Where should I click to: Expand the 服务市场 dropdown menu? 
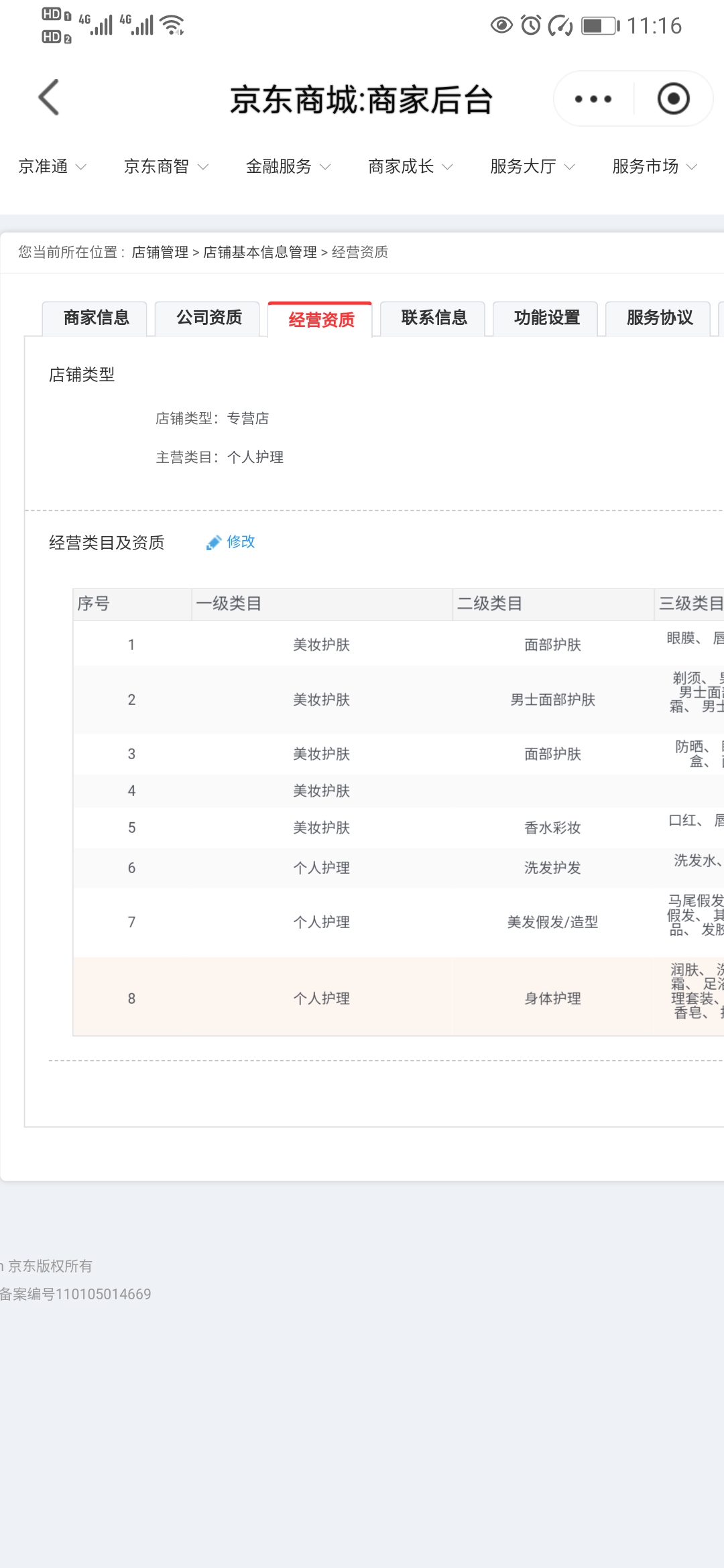coord(655,166)
